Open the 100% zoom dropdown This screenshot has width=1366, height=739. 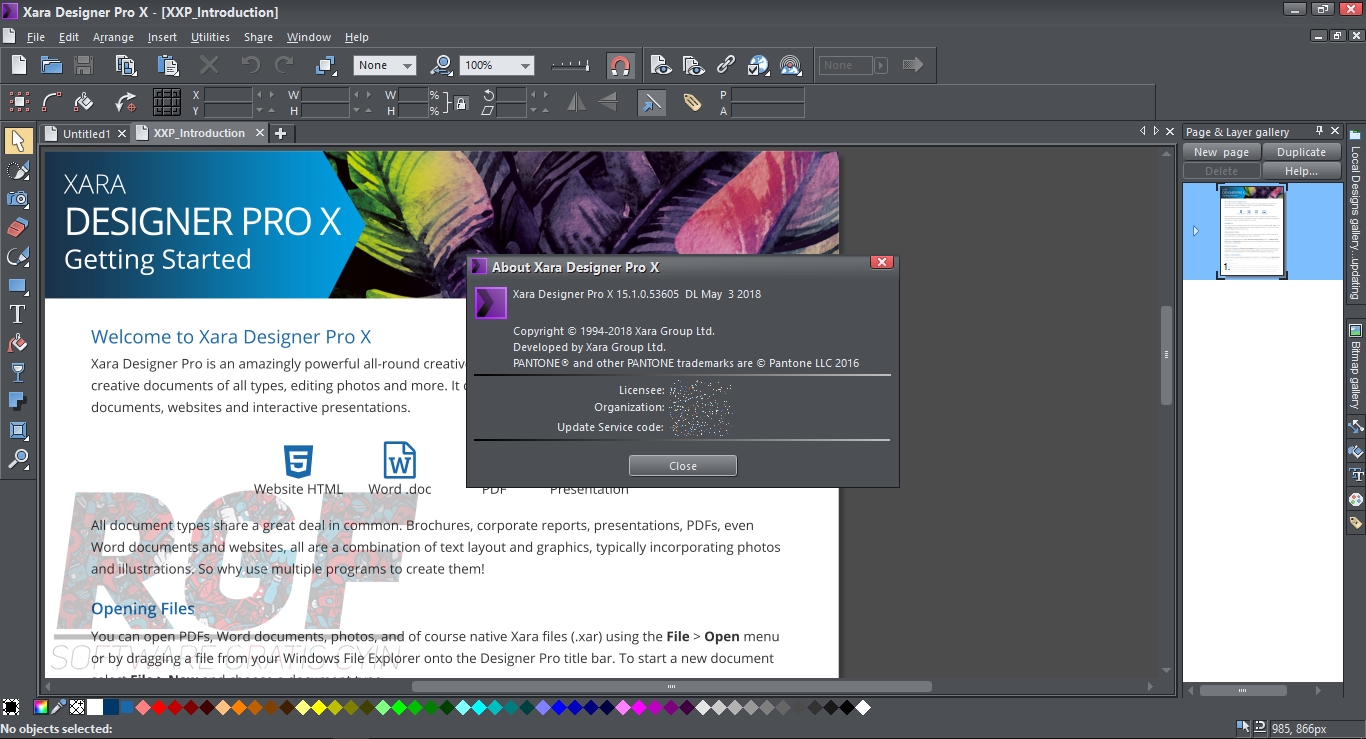497,65
